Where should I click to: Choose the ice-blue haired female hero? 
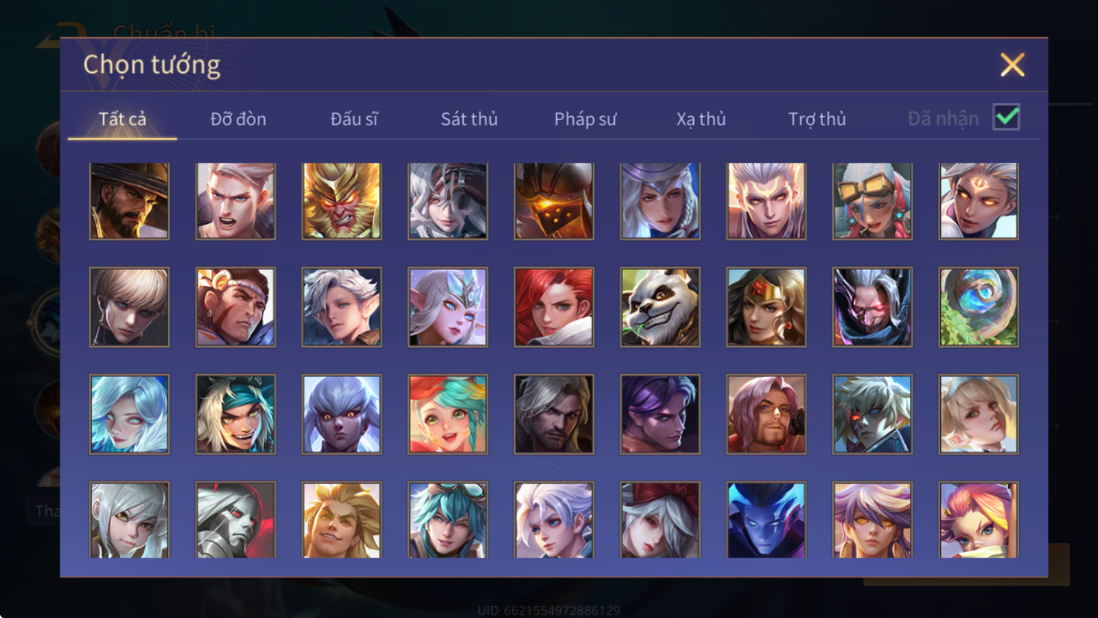pyautogui.click(x=130, y=414)
